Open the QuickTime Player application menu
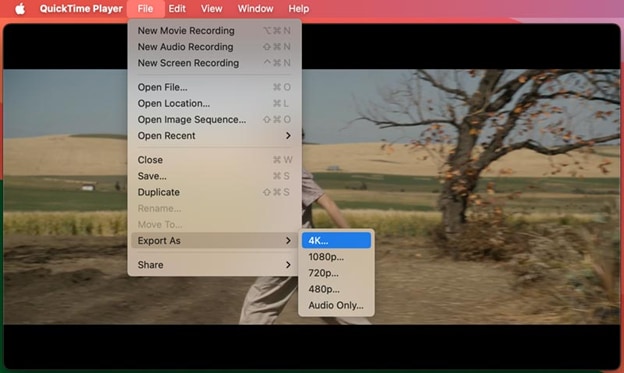 click(81, 9)
